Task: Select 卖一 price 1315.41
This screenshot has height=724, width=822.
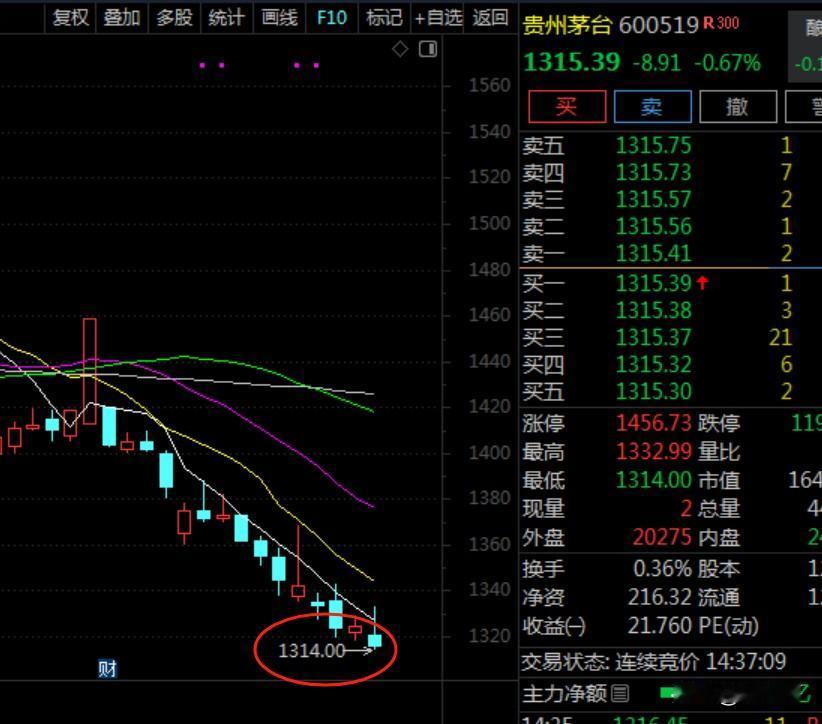Action: (x=654, y=254)
